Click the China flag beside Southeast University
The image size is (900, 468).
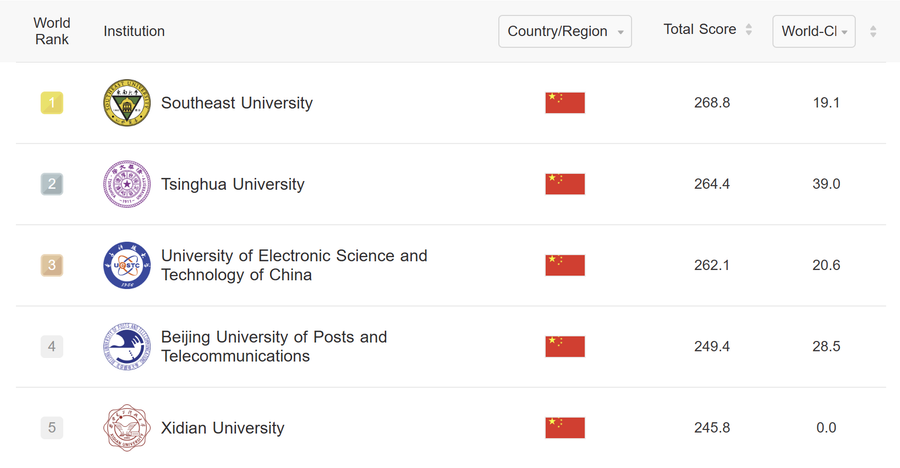tap(565, 103)
